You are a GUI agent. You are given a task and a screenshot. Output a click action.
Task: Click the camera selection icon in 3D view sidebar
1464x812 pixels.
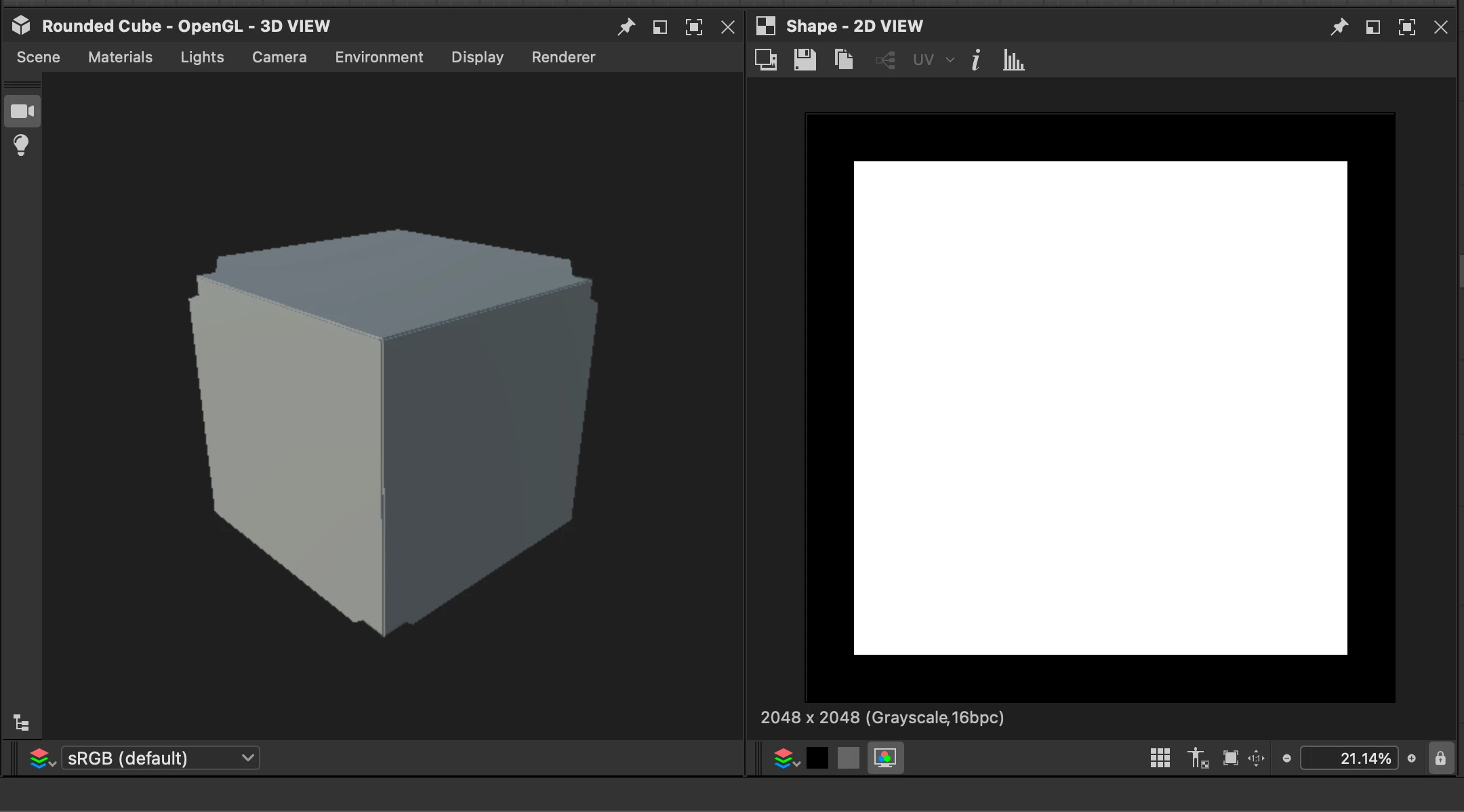22,111
